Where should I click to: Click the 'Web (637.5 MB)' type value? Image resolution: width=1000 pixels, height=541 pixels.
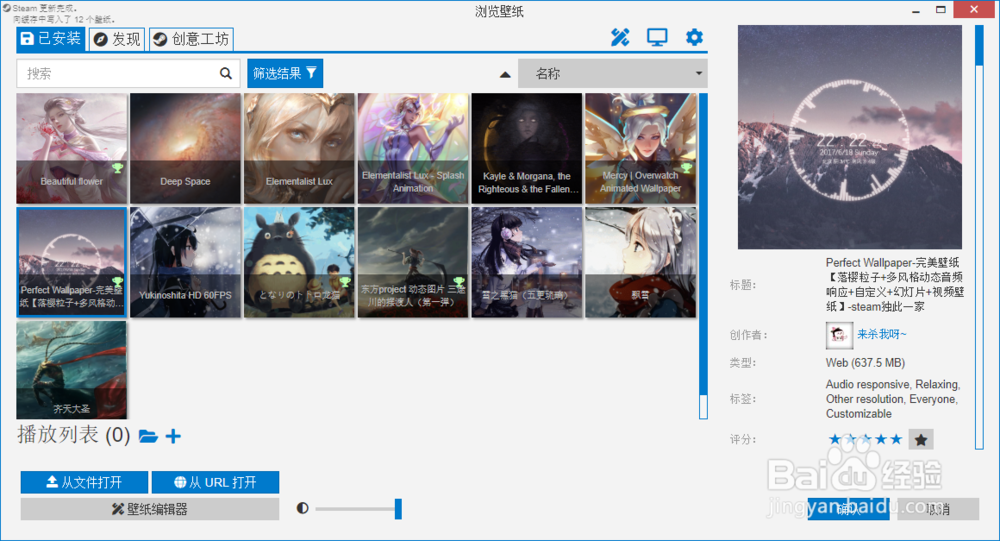click(865, 362)
